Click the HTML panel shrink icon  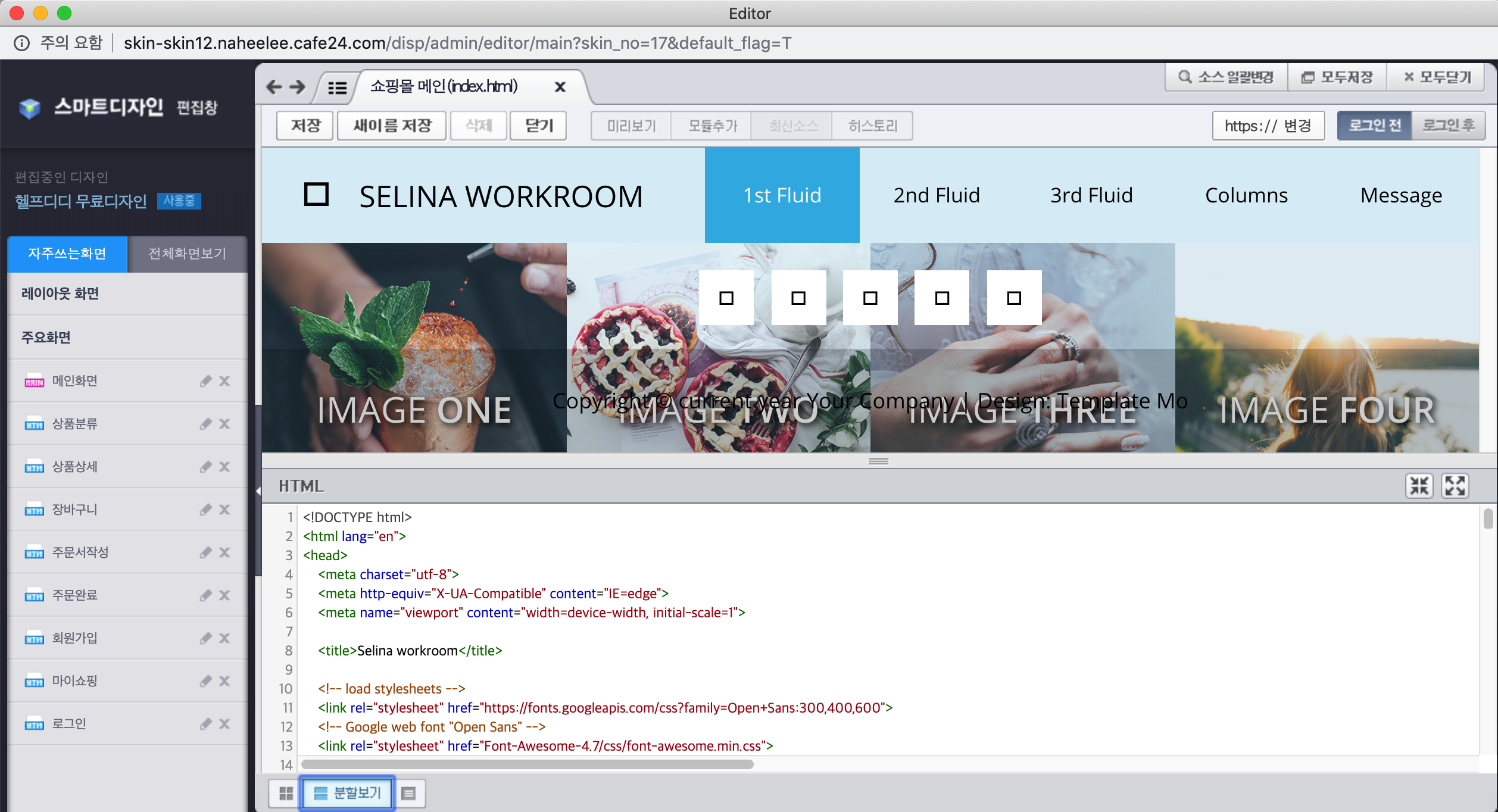1419,486
